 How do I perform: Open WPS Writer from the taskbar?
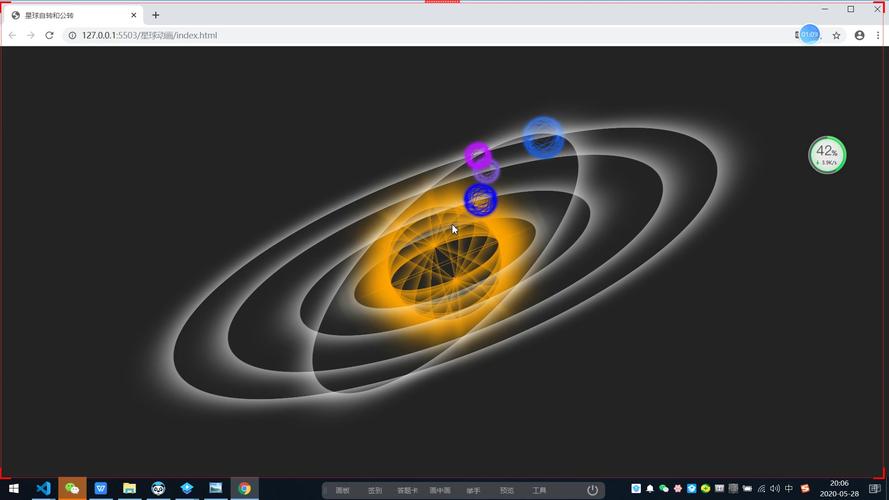point(101,489)
